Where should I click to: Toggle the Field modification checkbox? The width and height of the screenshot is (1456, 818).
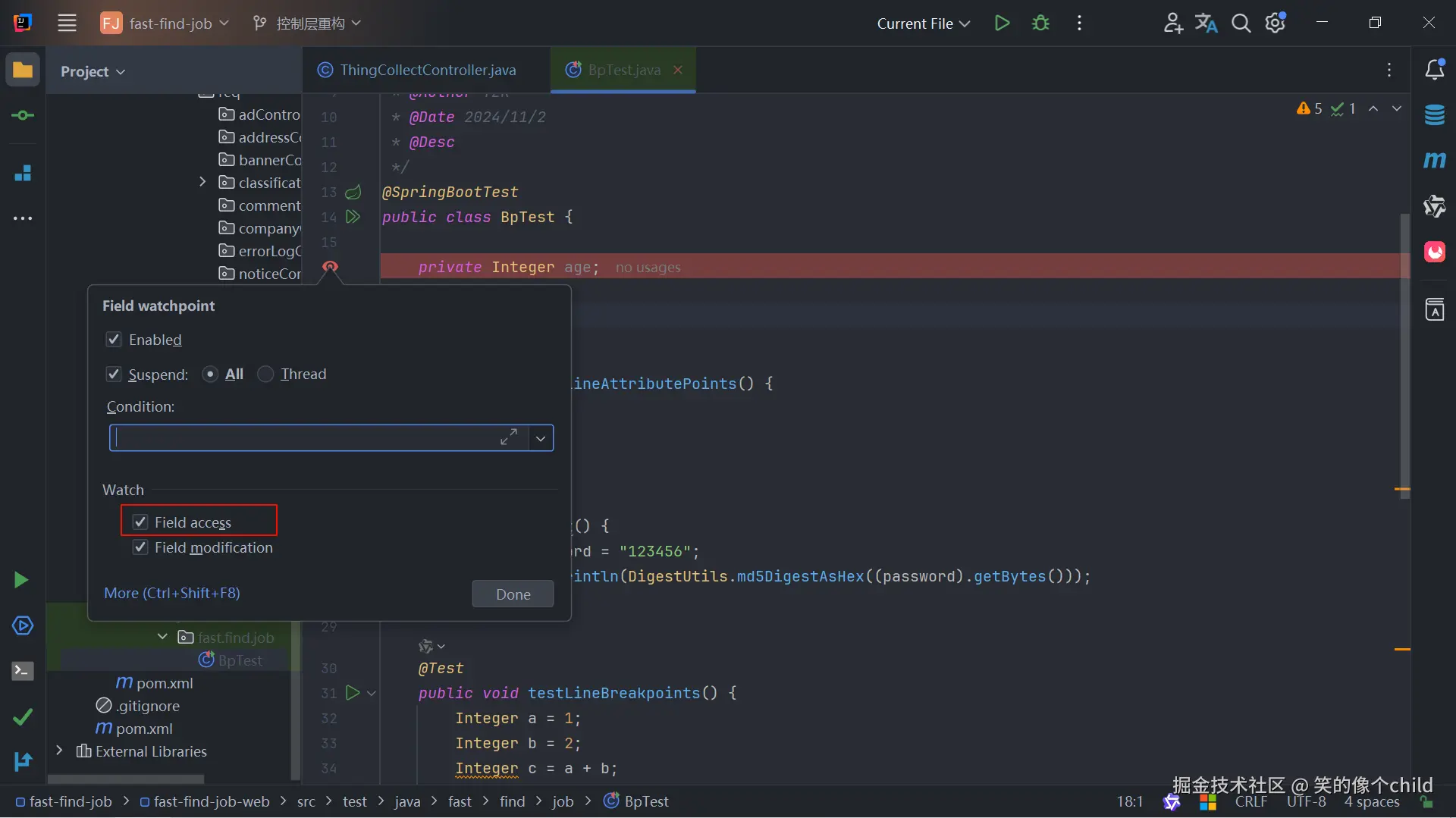pos(140,547)
